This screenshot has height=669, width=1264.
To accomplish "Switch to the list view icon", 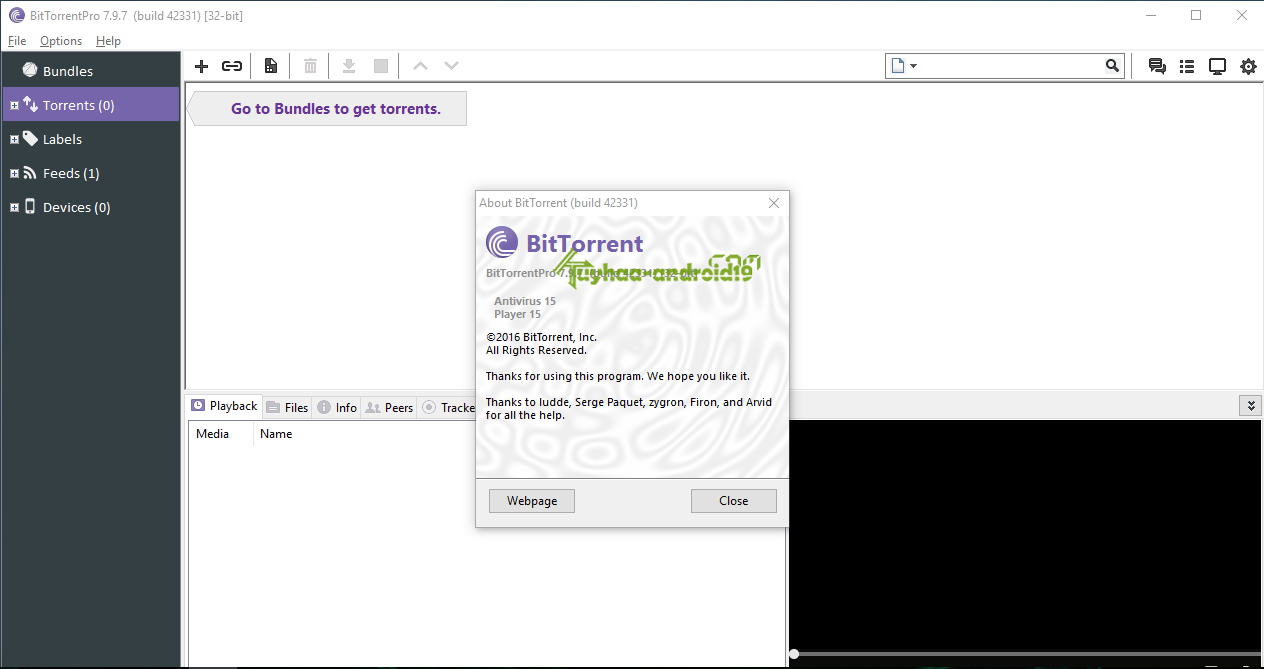I will [1187, 66].
